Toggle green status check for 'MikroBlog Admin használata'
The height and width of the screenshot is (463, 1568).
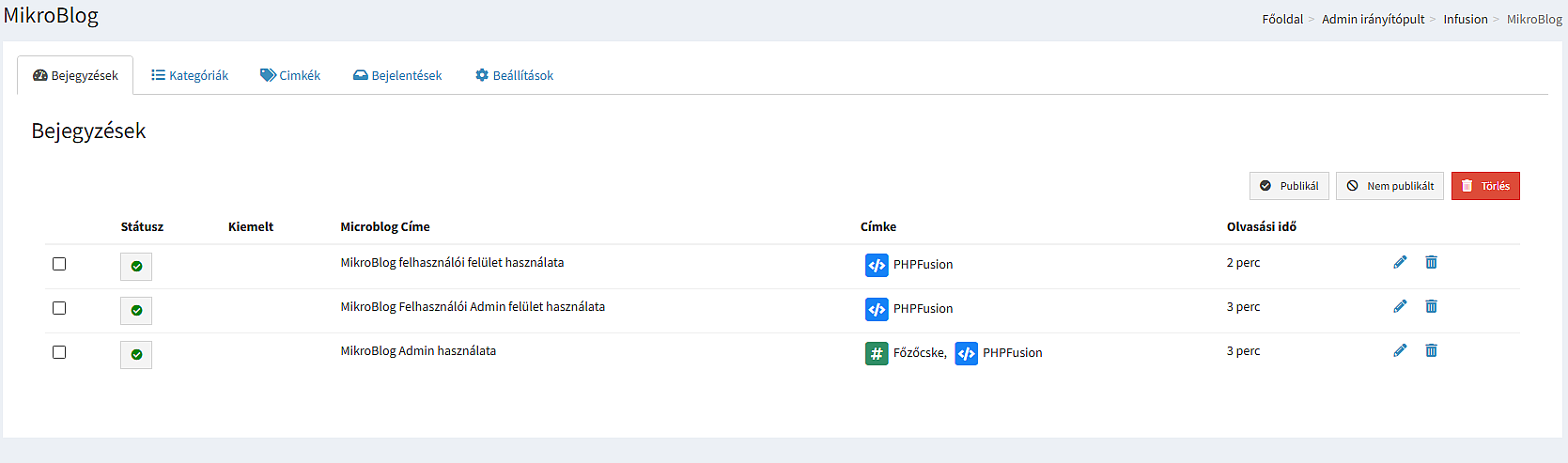point(136,354)
